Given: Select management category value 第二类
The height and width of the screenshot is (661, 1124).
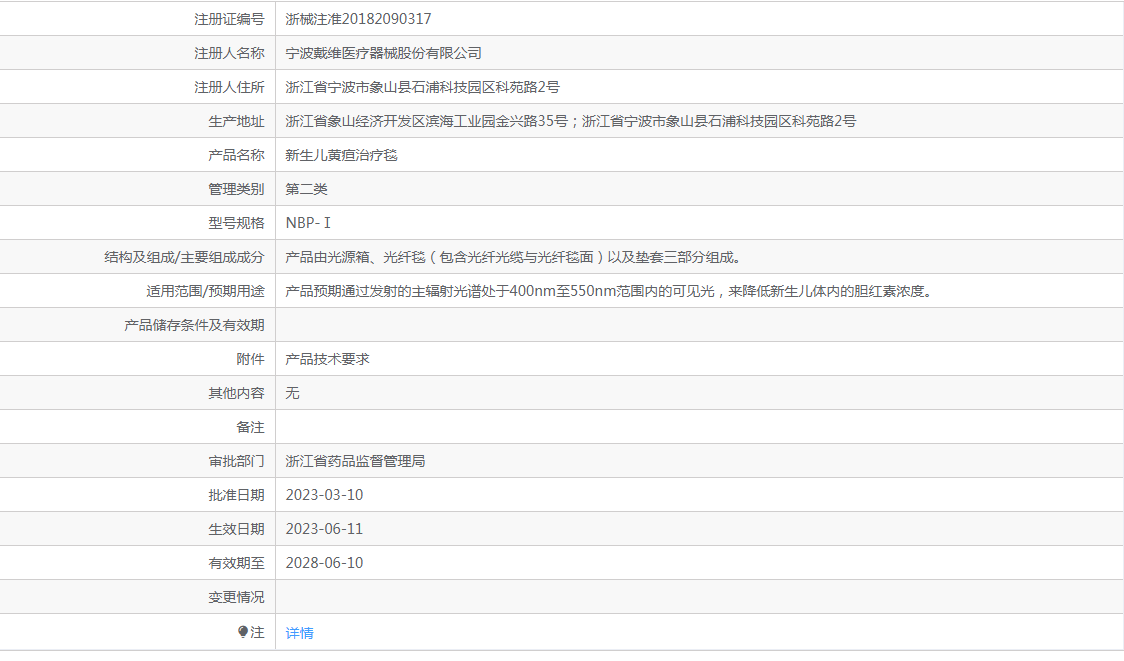Looking at the screenshot, I should 306,189.
